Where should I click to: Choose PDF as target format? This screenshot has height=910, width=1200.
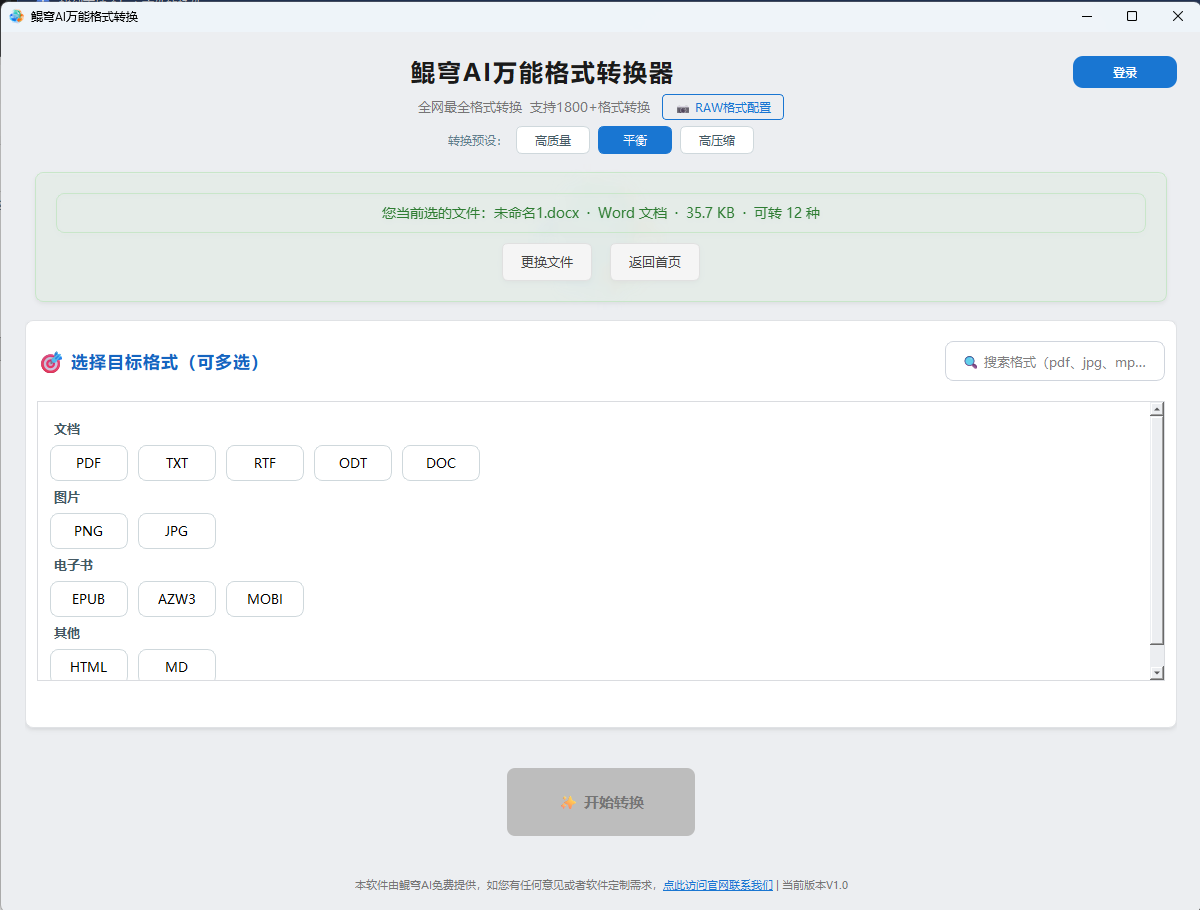(x=89, y=463)
